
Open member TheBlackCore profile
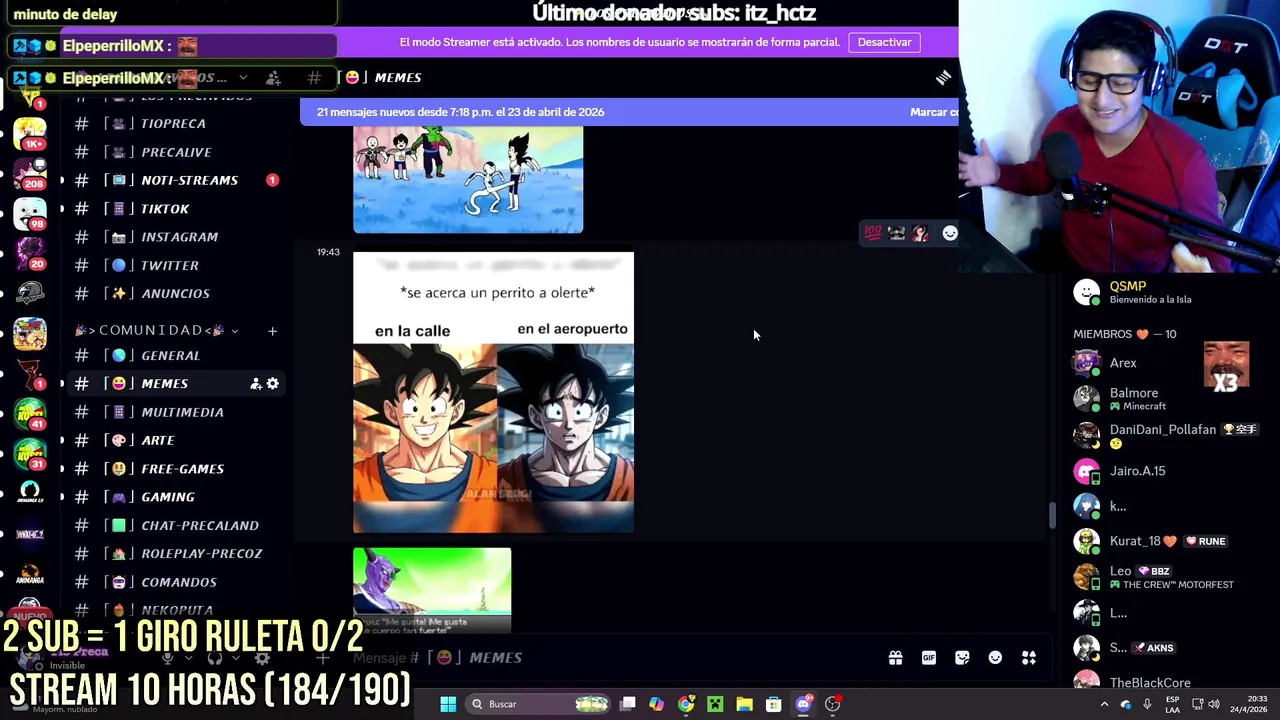(1160, 681)
